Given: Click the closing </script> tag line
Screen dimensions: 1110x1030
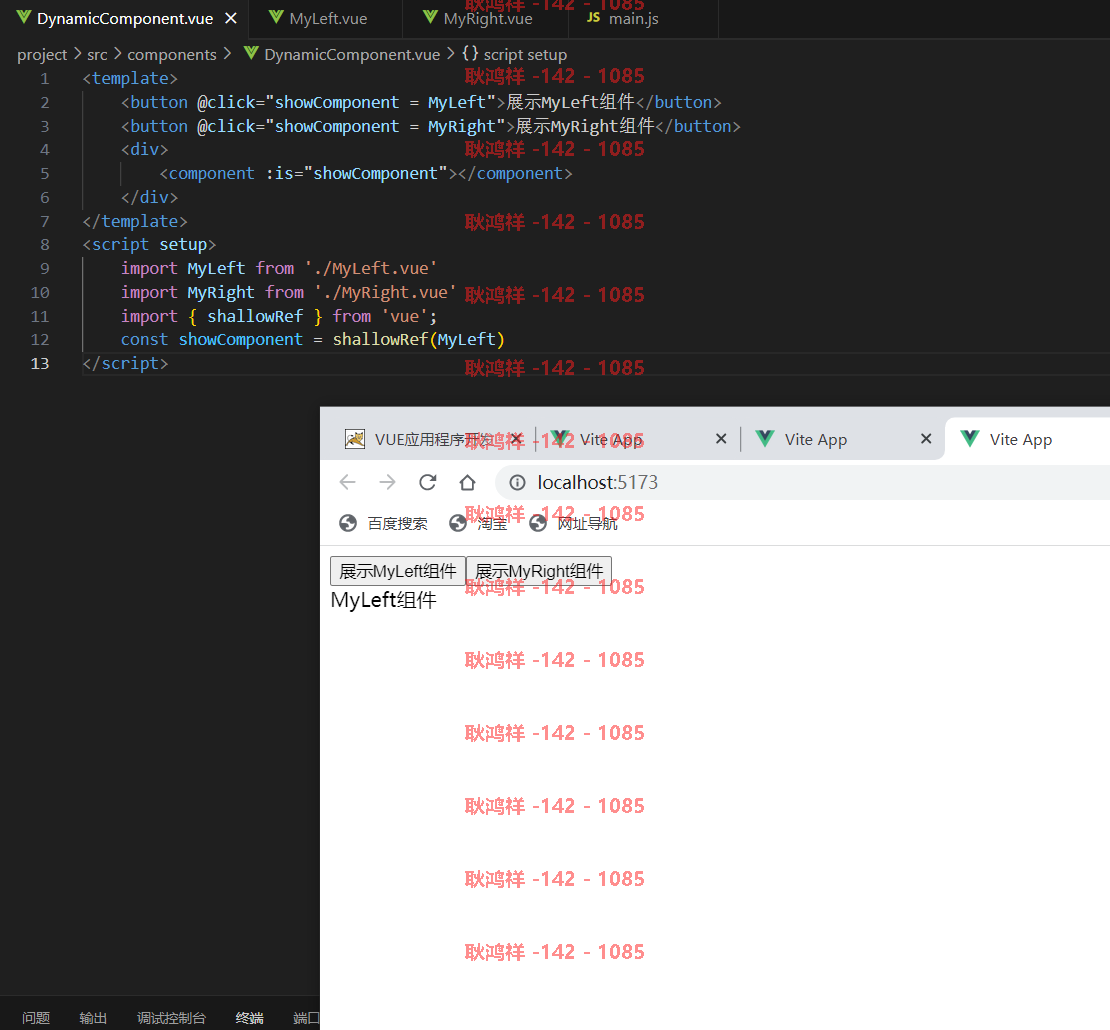Looking at the screenshot, I should (x=125, y=363).
